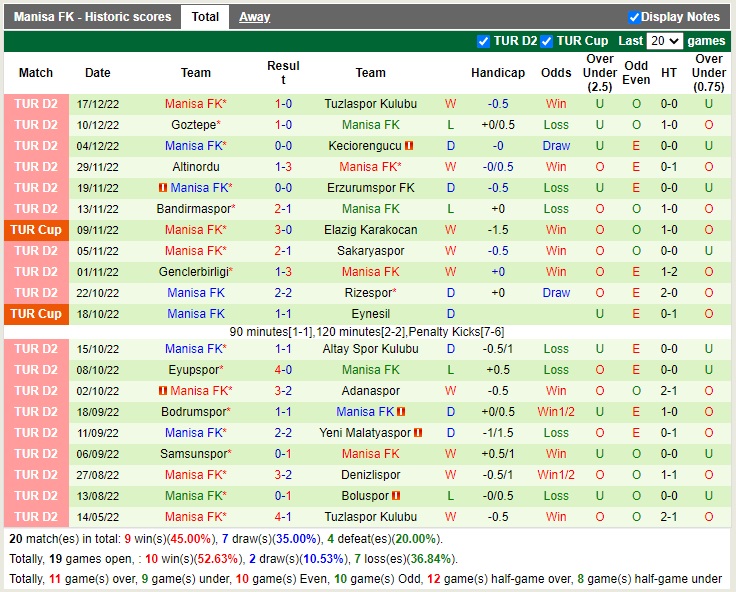Switch to the Total tab
Viewport: 736px width, 592px height.
(205, 17)
